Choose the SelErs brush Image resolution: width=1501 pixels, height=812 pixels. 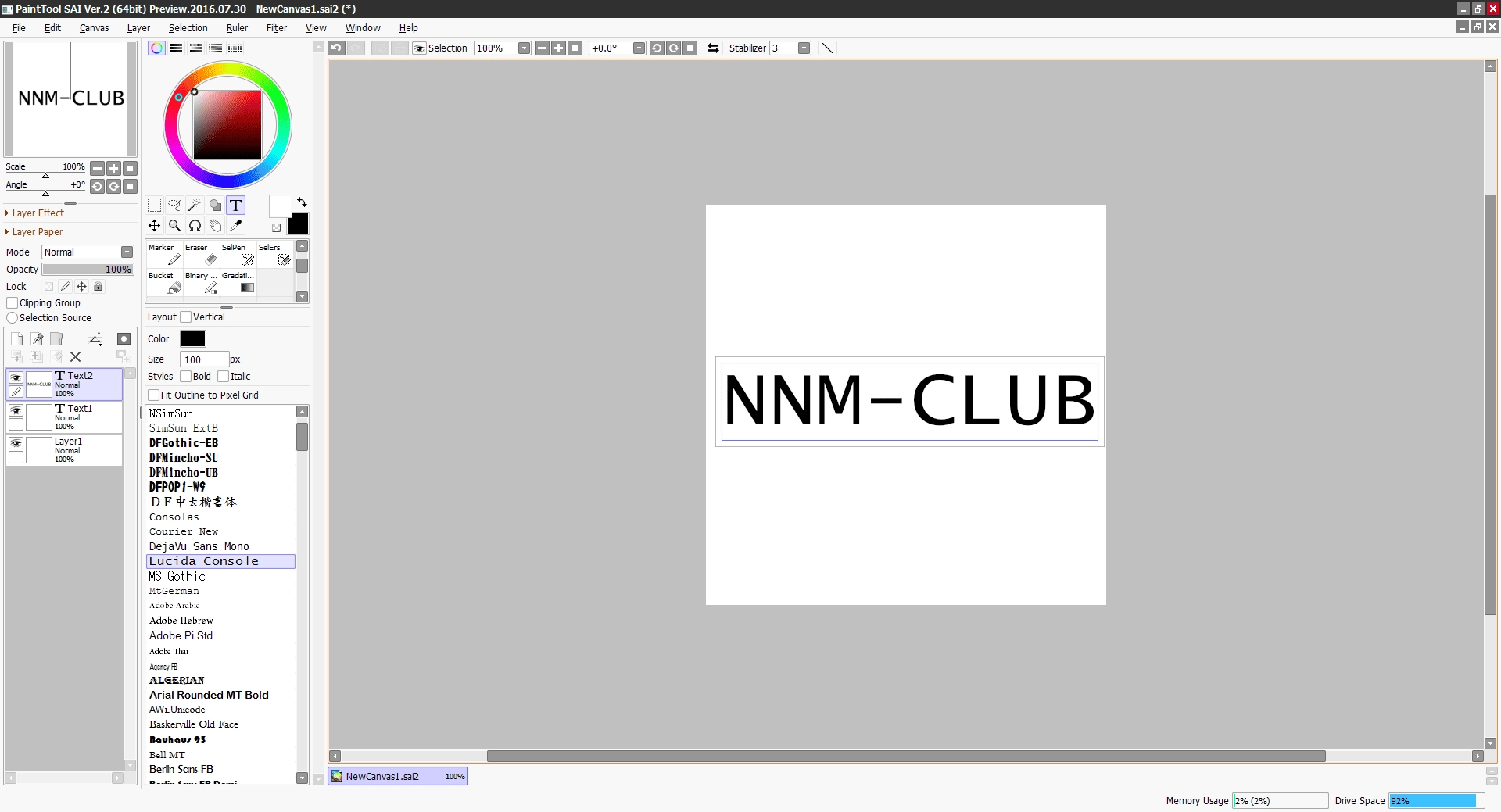[x=274, y=255]
